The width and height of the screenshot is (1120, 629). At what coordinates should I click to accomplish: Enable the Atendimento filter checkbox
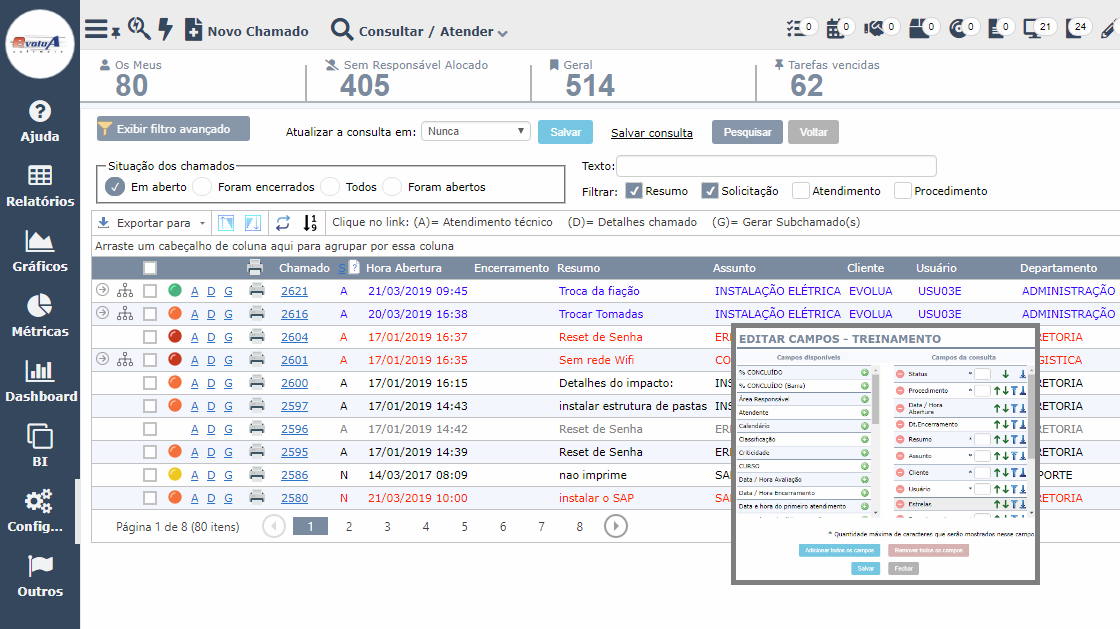800,191
